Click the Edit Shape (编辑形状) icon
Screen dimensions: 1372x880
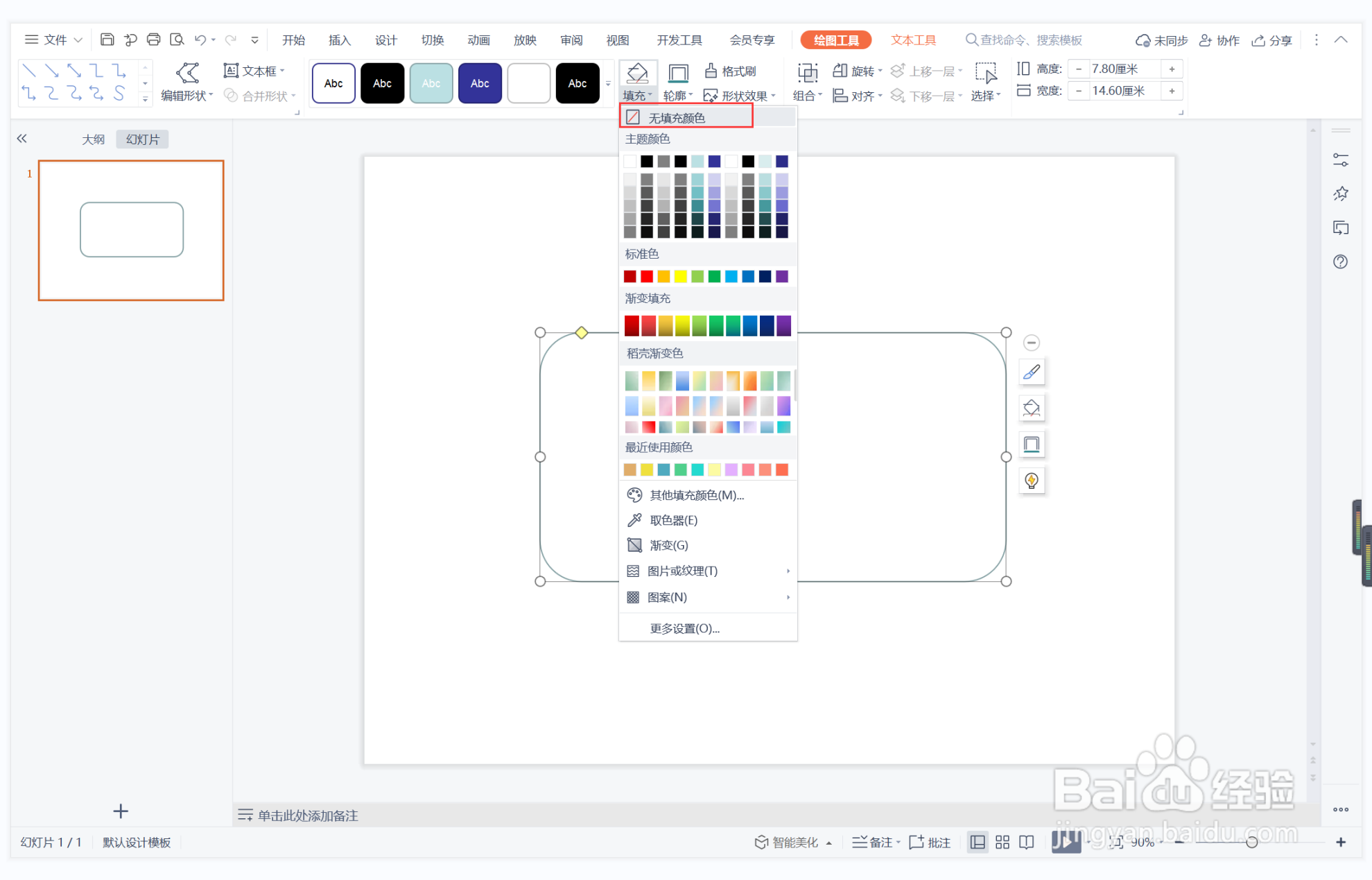click(x=187, y=72)
